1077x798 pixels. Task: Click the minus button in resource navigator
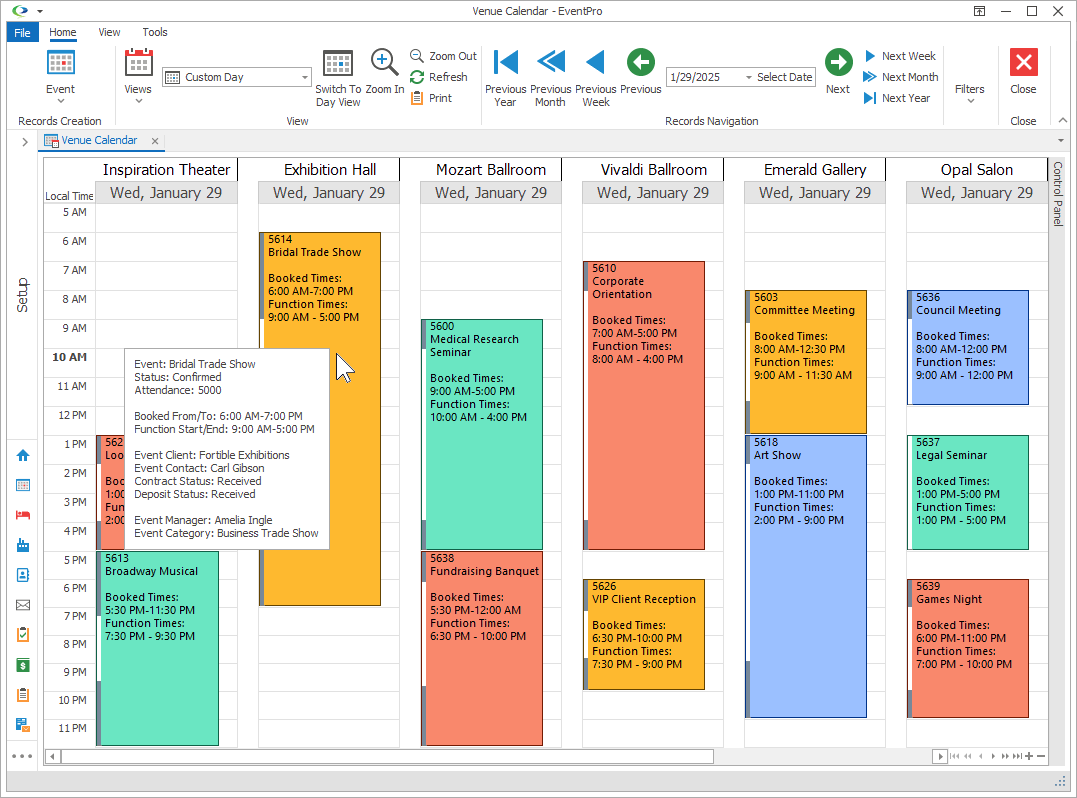click(x=1041, y=757)
